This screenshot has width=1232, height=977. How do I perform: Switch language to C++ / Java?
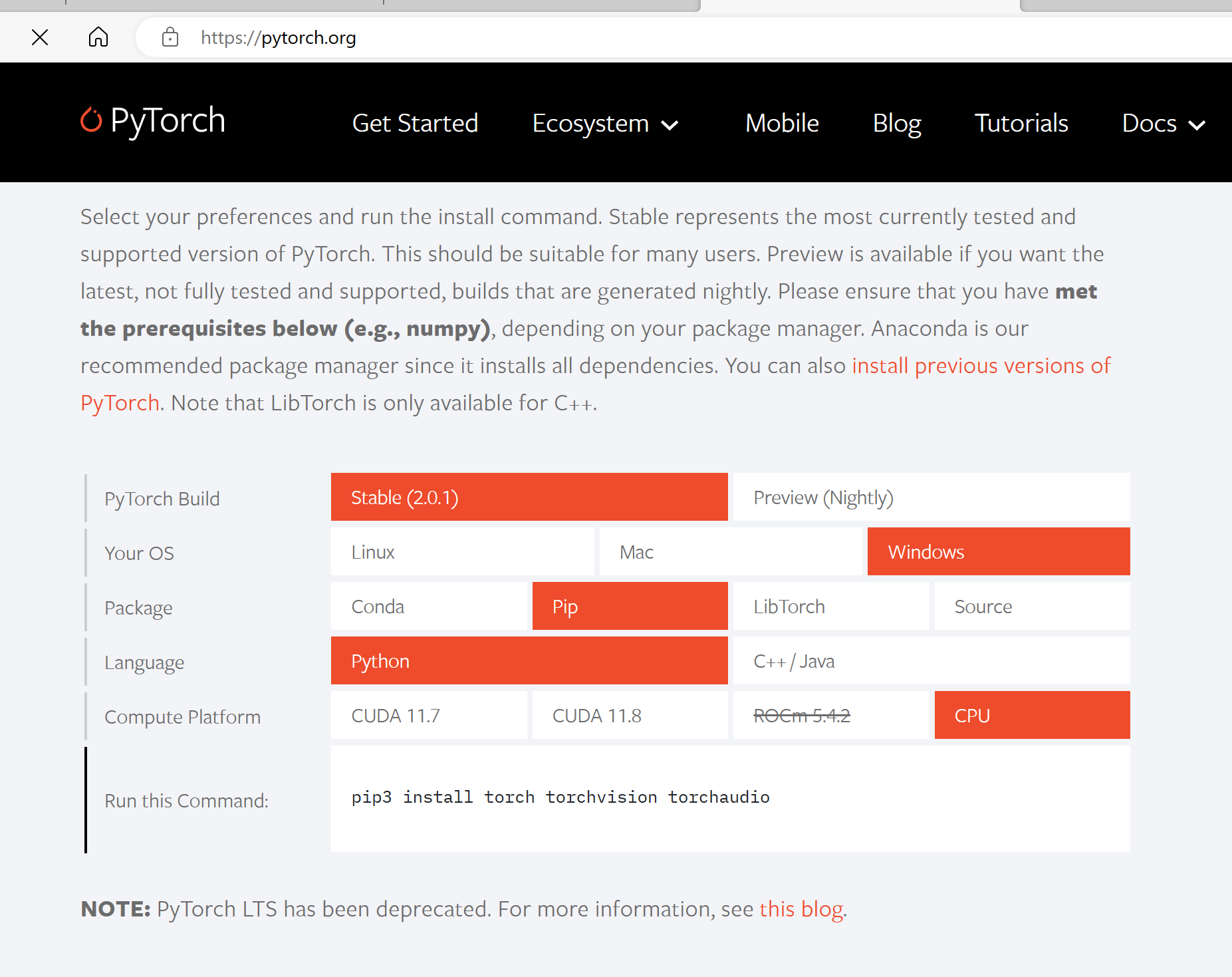tap(931, 661)
